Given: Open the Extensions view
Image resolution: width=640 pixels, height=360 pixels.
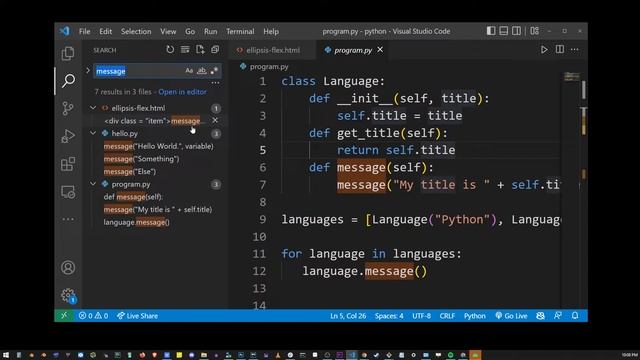Looking at the screenshot, I should tap(68, 164).
